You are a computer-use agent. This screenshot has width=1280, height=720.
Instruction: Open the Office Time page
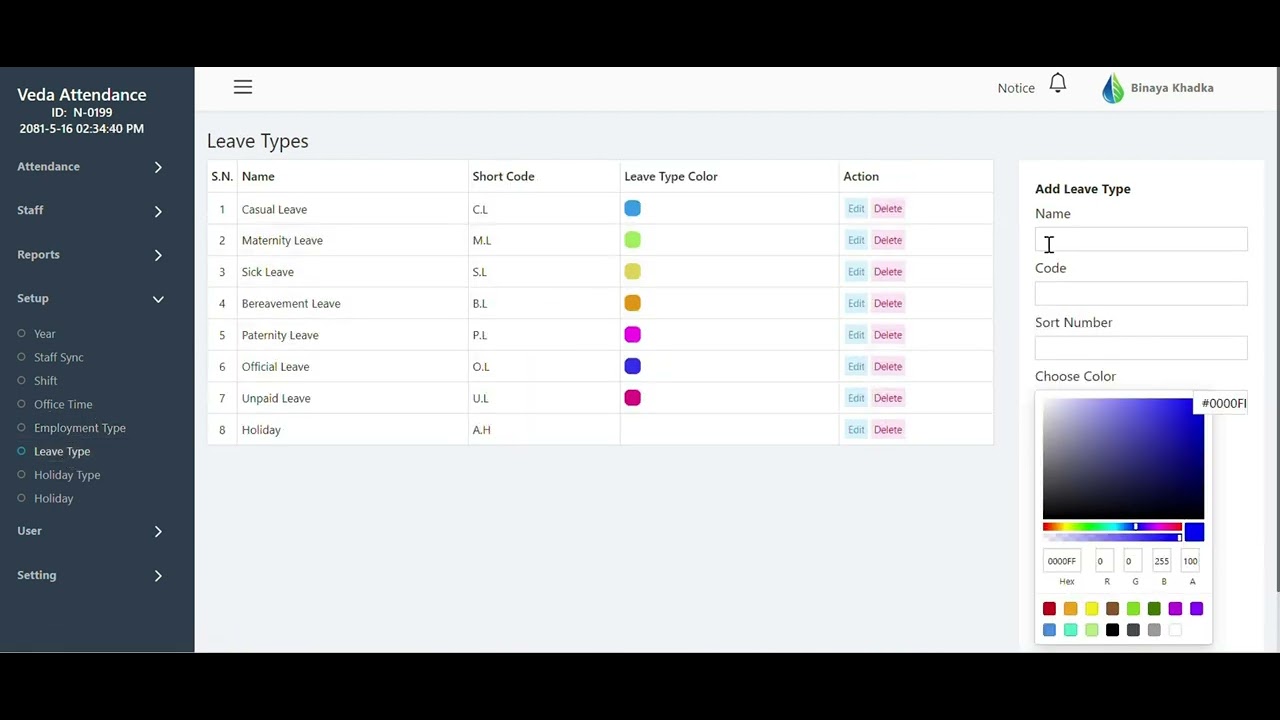[63, 404]
